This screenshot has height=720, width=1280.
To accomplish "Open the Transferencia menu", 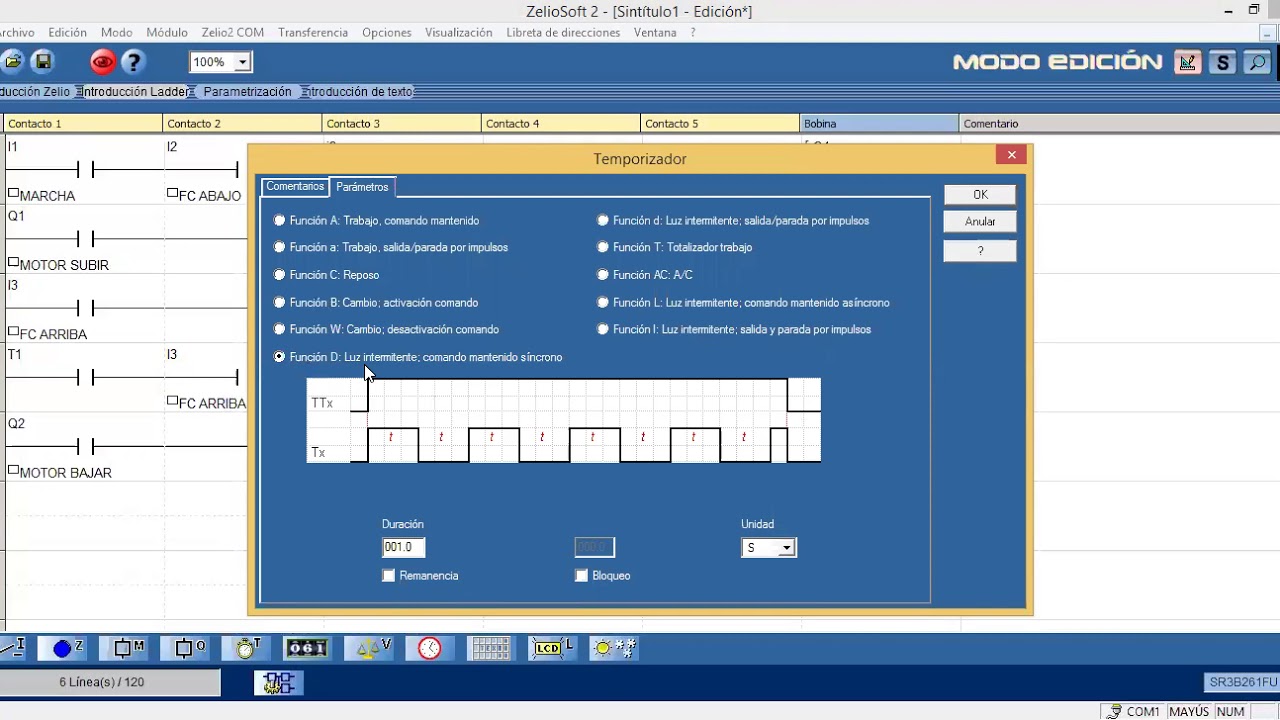I will coord(313,32).
